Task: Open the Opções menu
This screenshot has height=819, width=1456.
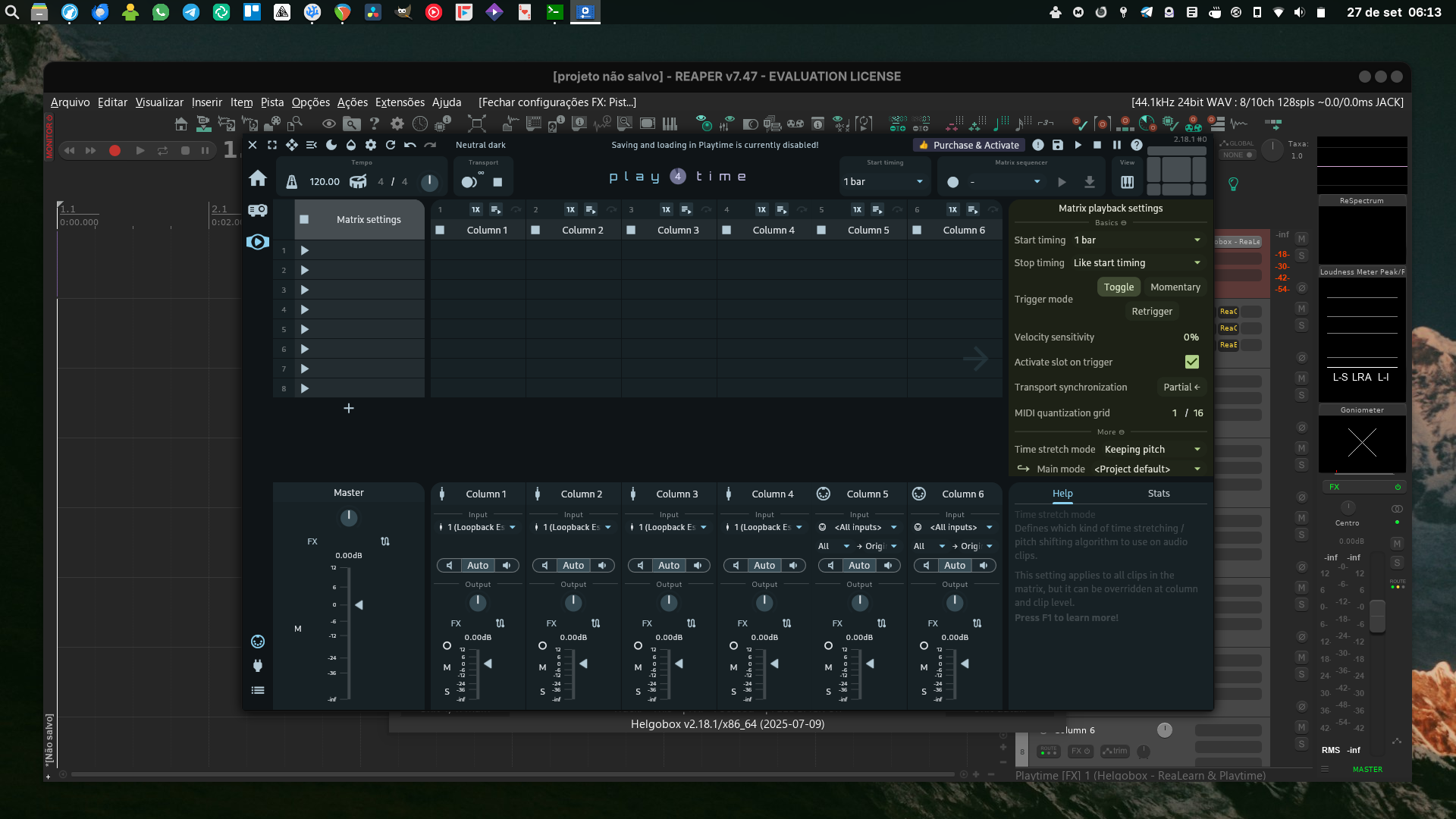Action: [310, 102]
